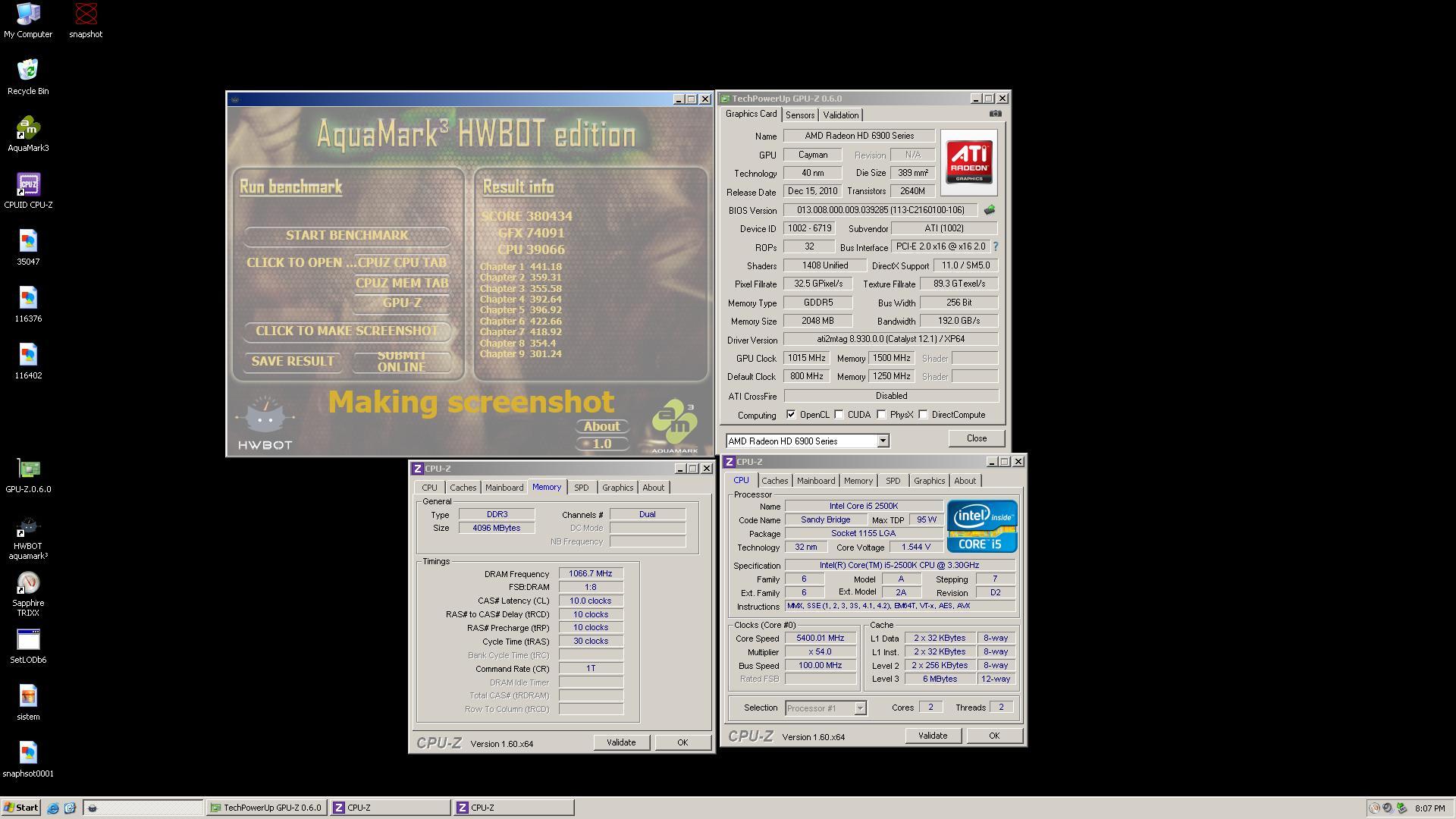Open the Graphics Card tab in GPU-Z
The width and height of the screenshot is (1456, 819).
pyautogui.click(x=751, y=114)
